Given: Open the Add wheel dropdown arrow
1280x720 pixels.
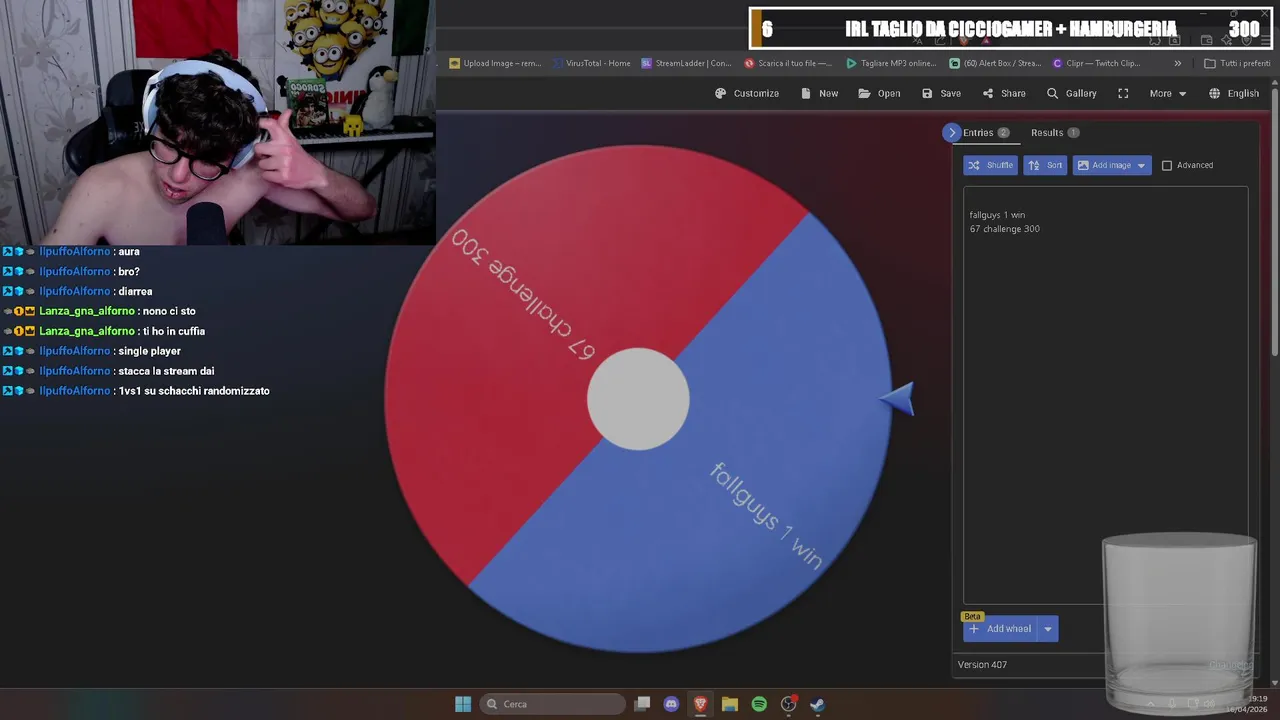Looking at the screenshot, I should click(x=1048, y=629).
